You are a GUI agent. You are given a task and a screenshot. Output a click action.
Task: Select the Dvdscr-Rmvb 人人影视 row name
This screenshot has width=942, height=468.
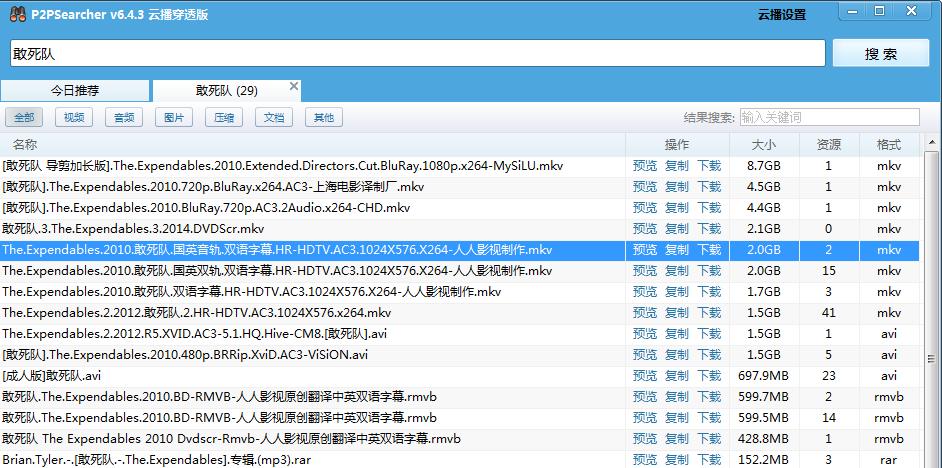231,439
